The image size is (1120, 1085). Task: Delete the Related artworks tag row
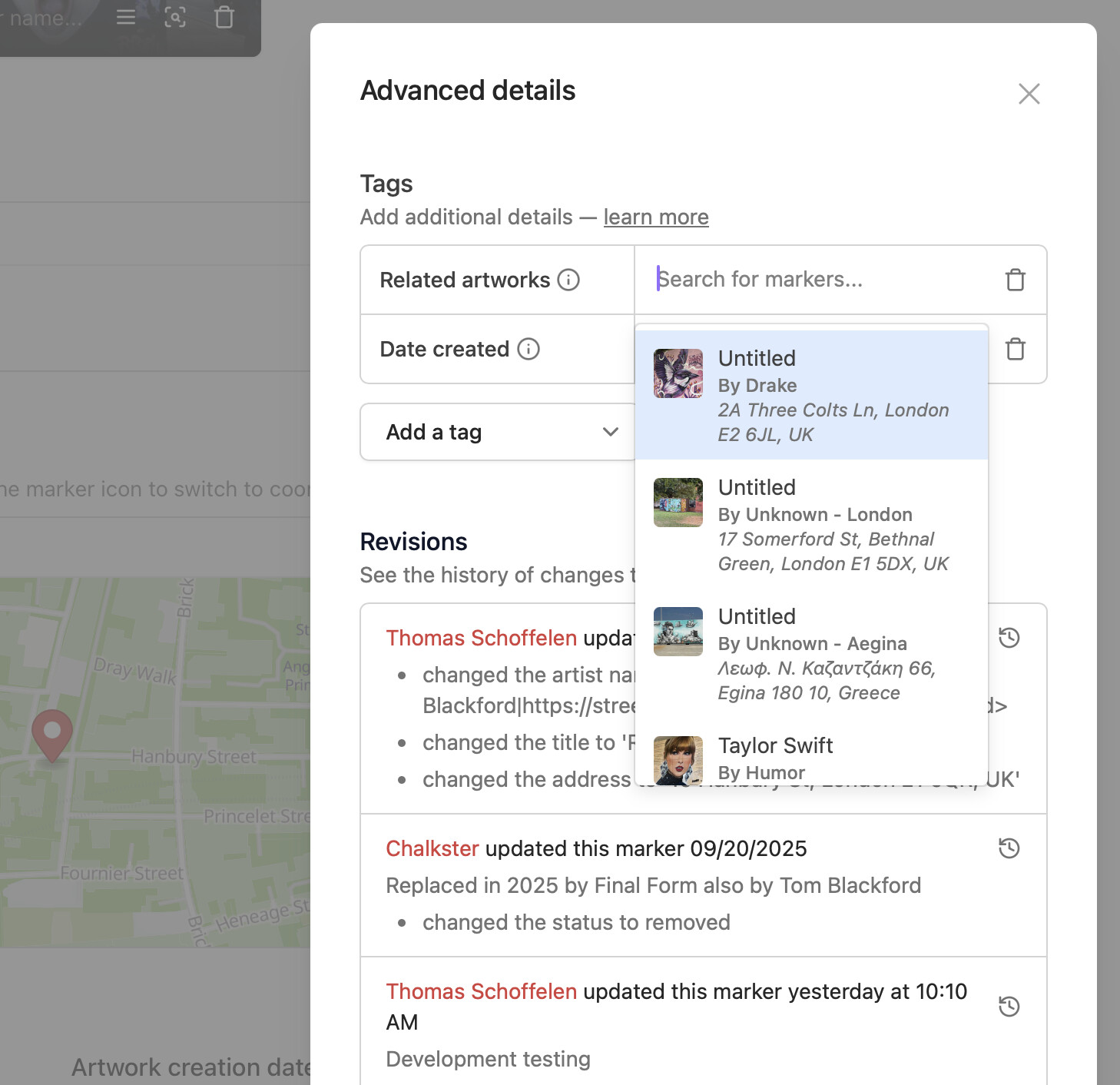[x=1015, y=280]
